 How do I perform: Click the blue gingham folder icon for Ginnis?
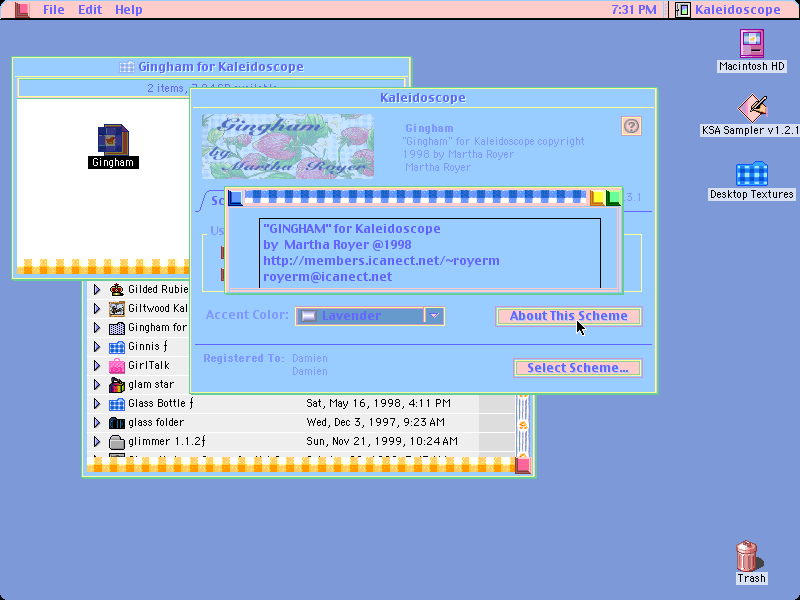point(117,347)
